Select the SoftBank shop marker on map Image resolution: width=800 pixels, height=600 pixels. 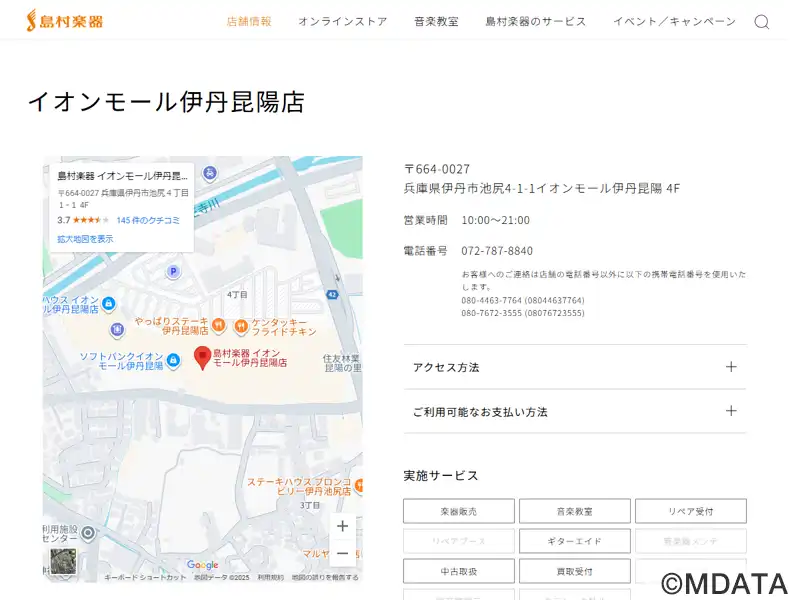pyautogui.click(x=174, y=360)
